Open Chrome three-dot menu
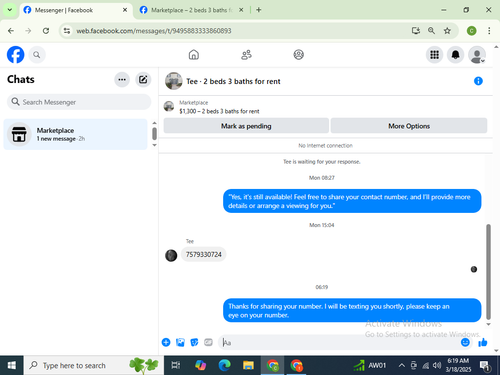 [489, 31]
